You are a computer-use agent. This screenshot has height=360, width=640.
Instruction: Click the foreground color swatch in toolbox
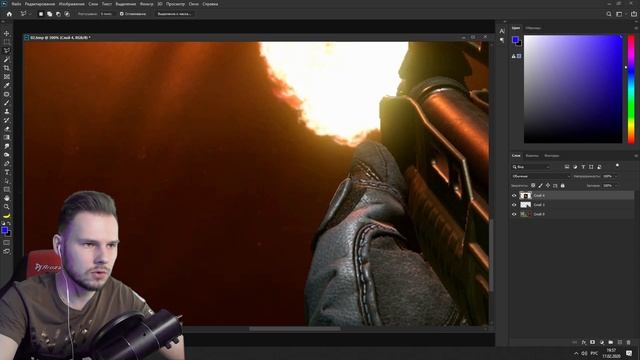coord(4,231)
